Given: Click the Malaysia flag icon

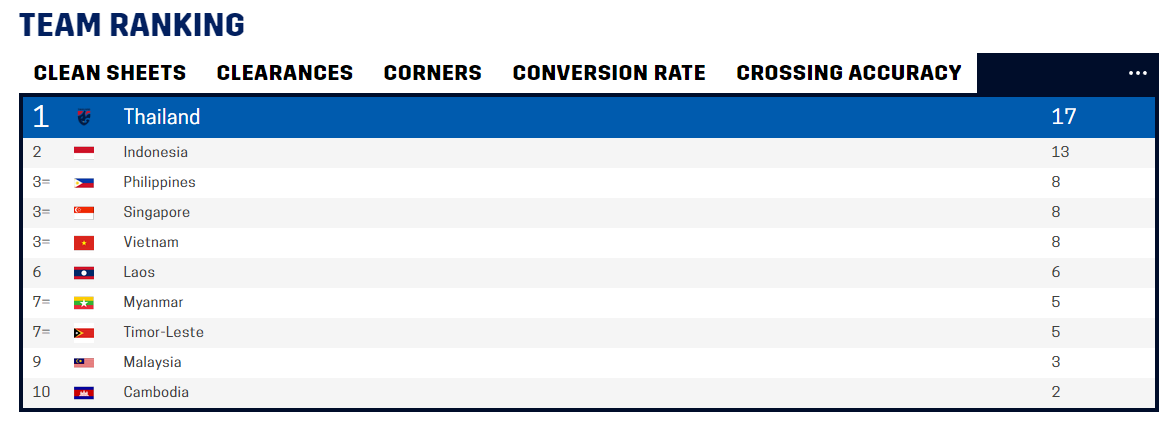Looking at the screenshot, I should tap(84, 363).
